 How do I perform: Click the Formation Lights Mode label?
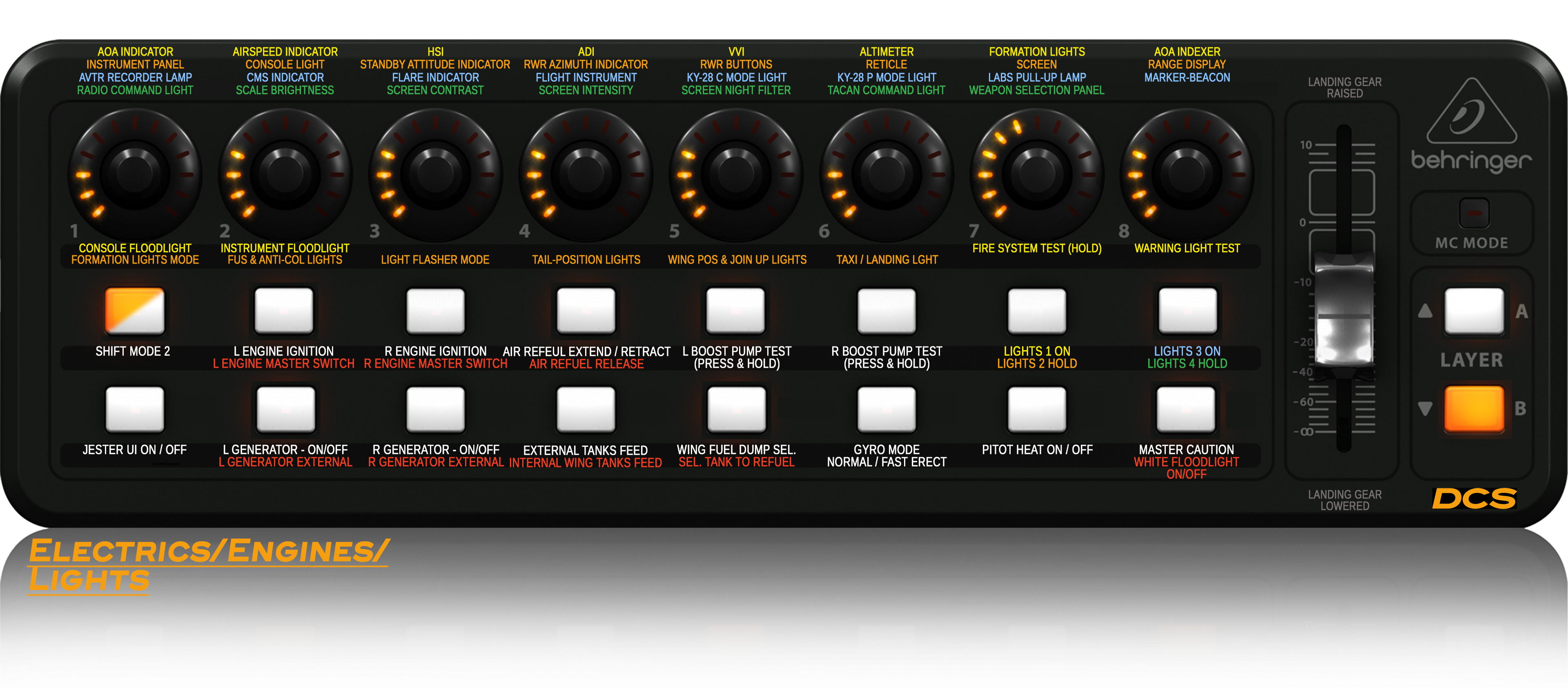134,259
